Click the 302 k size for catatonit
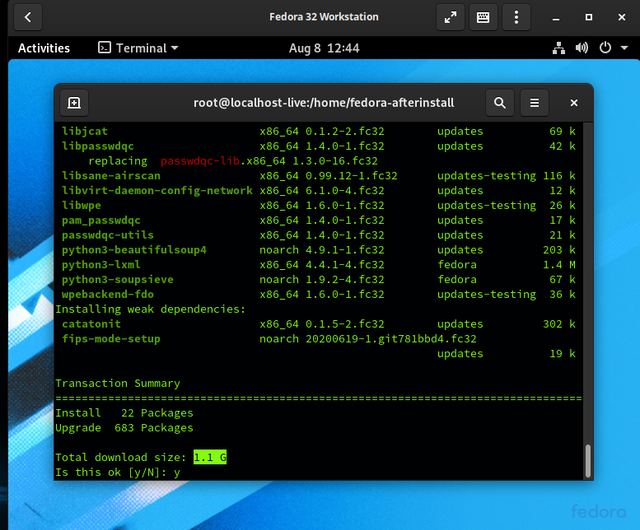 tap(559, 324)
